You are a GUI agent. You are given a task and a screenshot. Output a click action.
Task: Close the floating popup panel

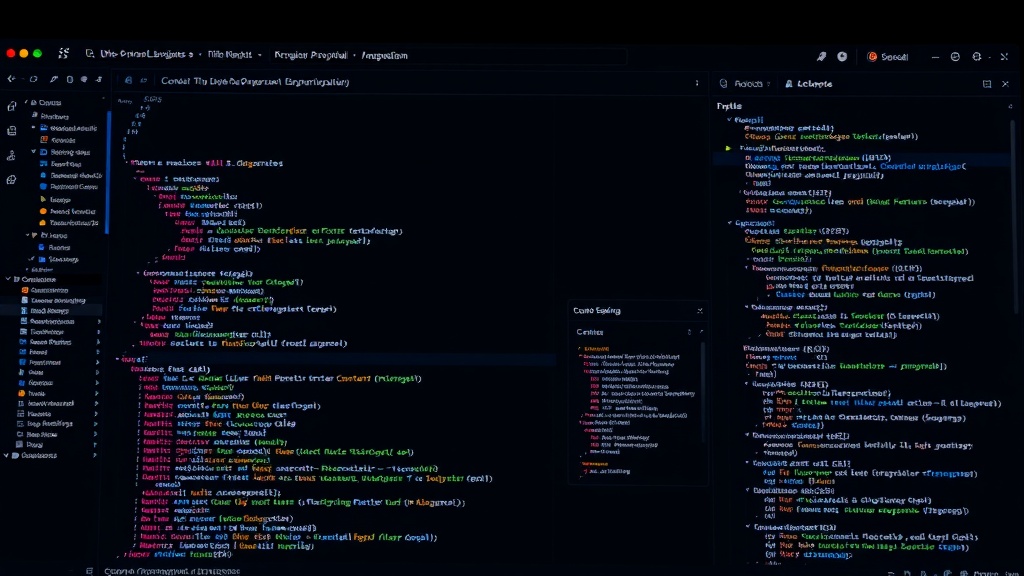699,311
